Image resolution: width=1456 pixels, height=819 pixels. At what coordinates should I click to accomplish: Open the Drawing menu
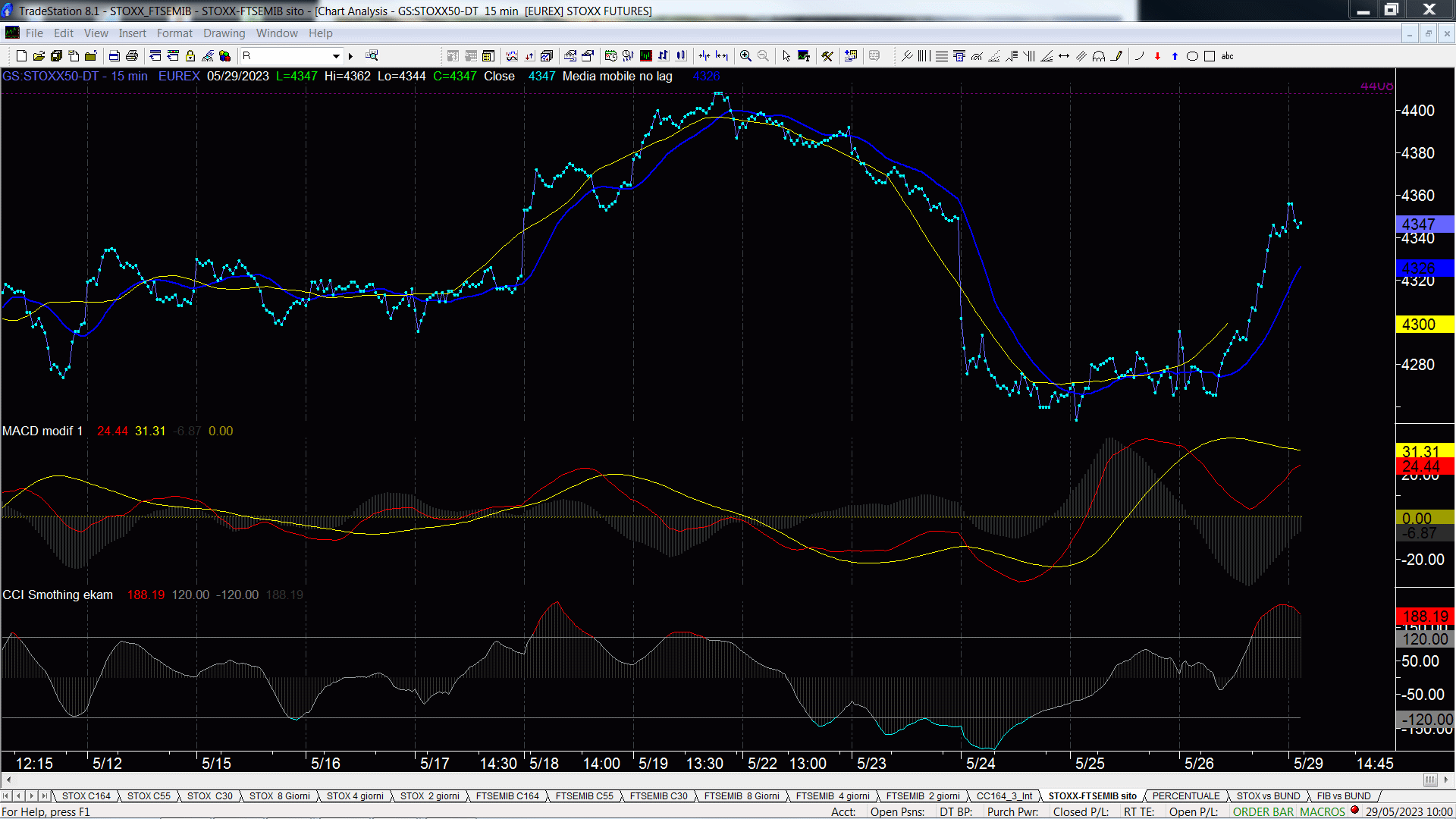[x=224, y=33]
